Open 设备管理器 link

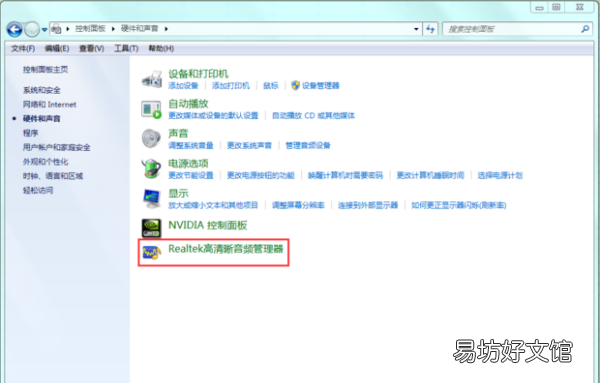321,85
